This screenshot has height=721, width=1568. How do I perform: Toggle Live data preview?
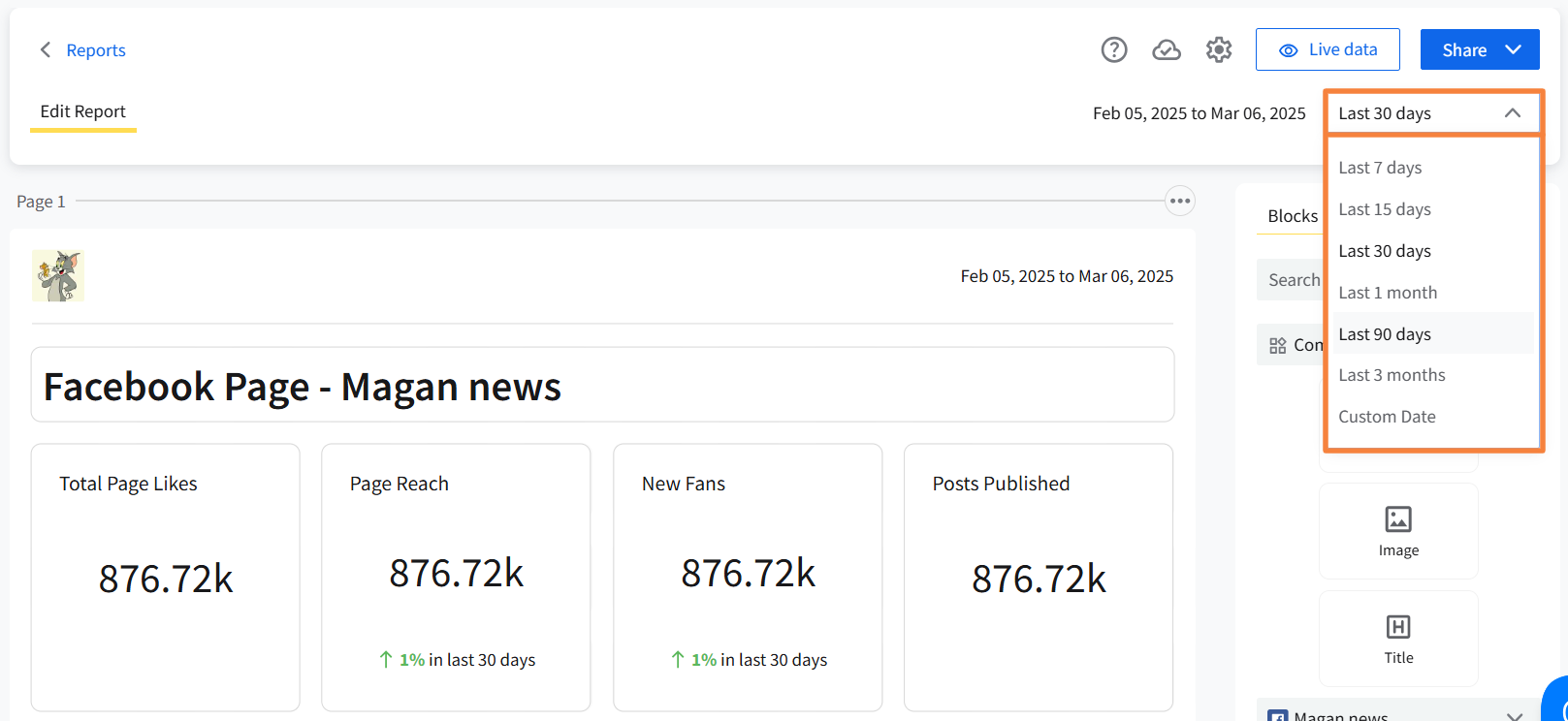click(1327, 49)
